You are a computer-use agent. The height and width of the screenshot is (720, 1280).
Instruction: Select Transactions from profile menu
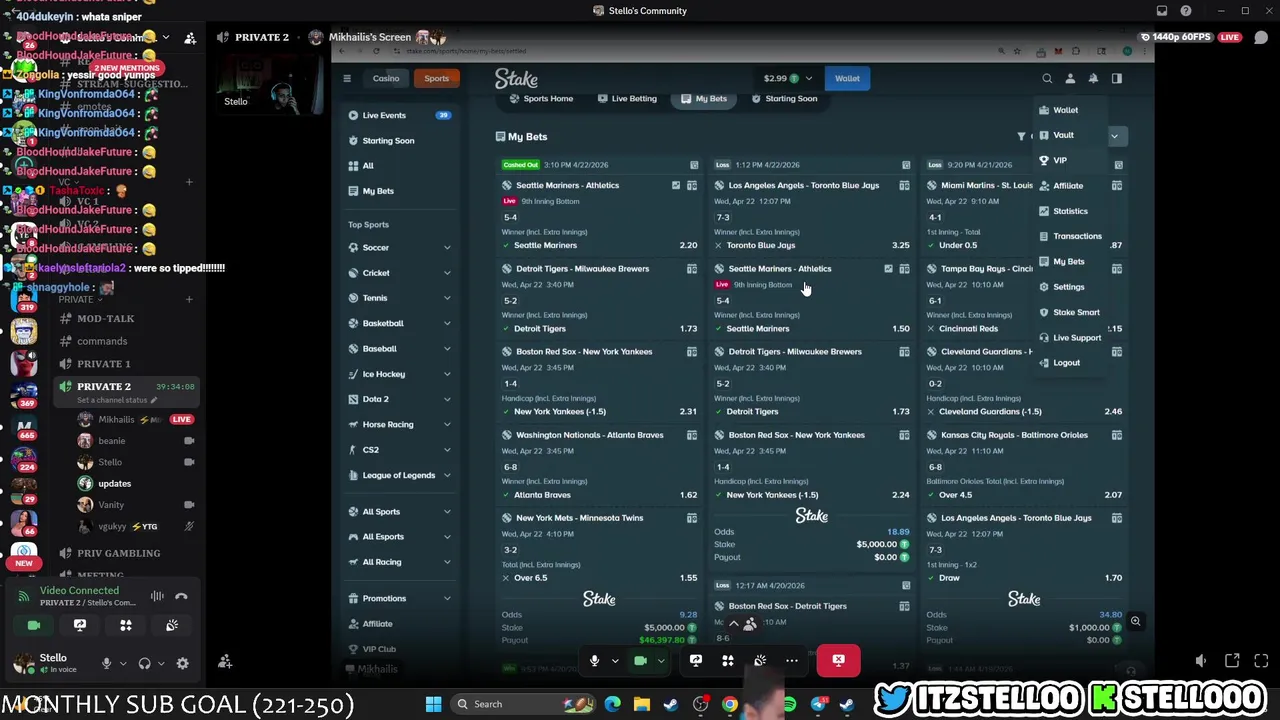click(1077, 236)
